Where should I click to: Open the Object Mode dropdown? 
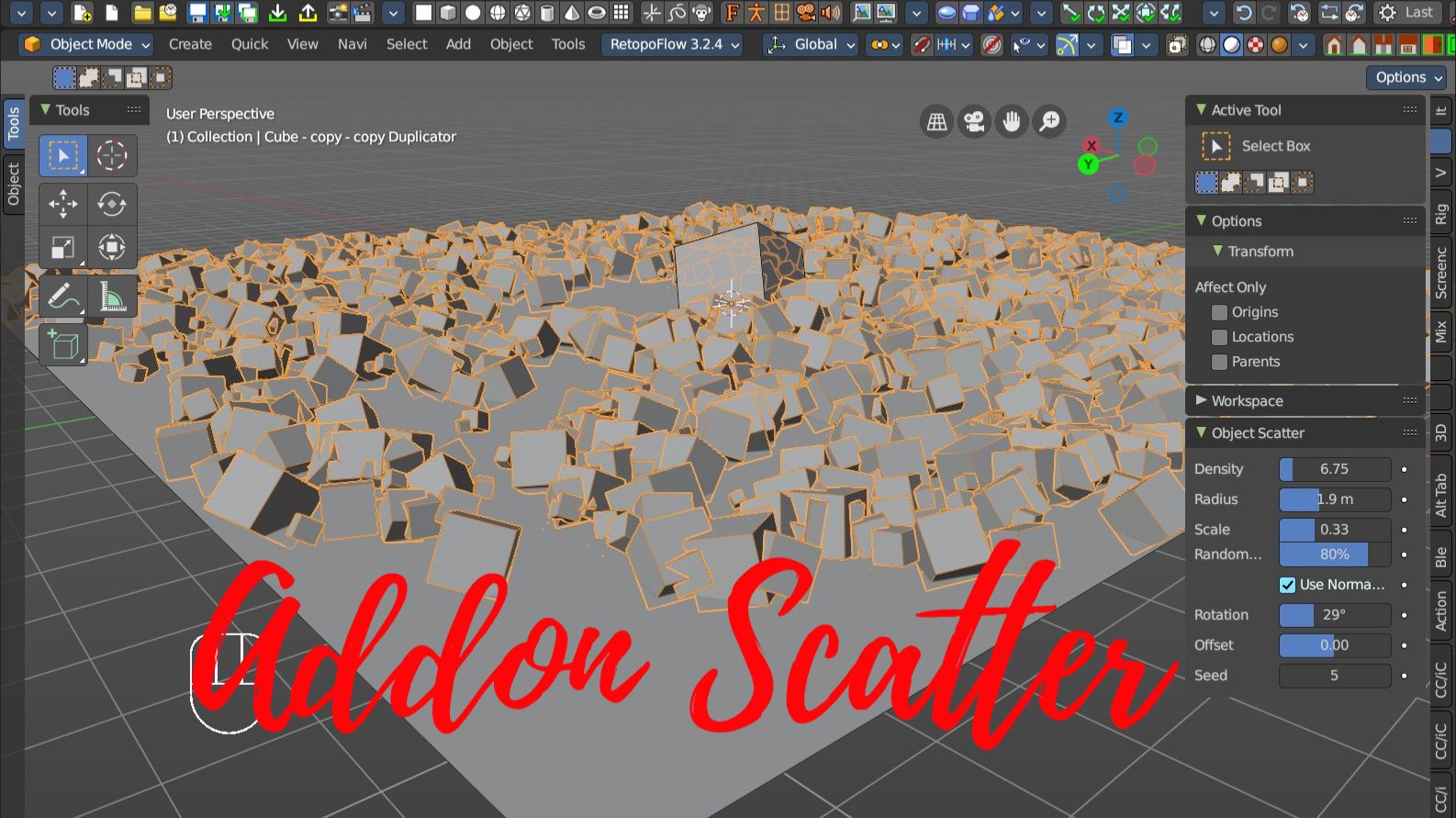point(87,44)
